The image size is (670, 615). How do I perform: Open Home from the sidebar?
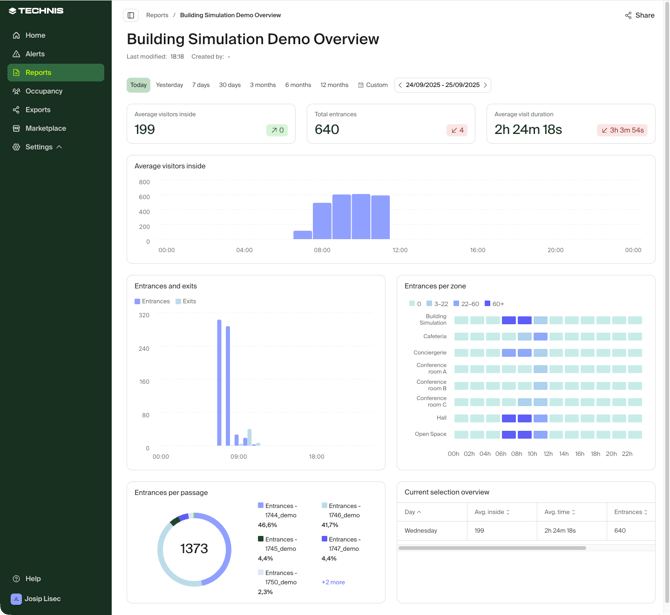click(35, 35)
